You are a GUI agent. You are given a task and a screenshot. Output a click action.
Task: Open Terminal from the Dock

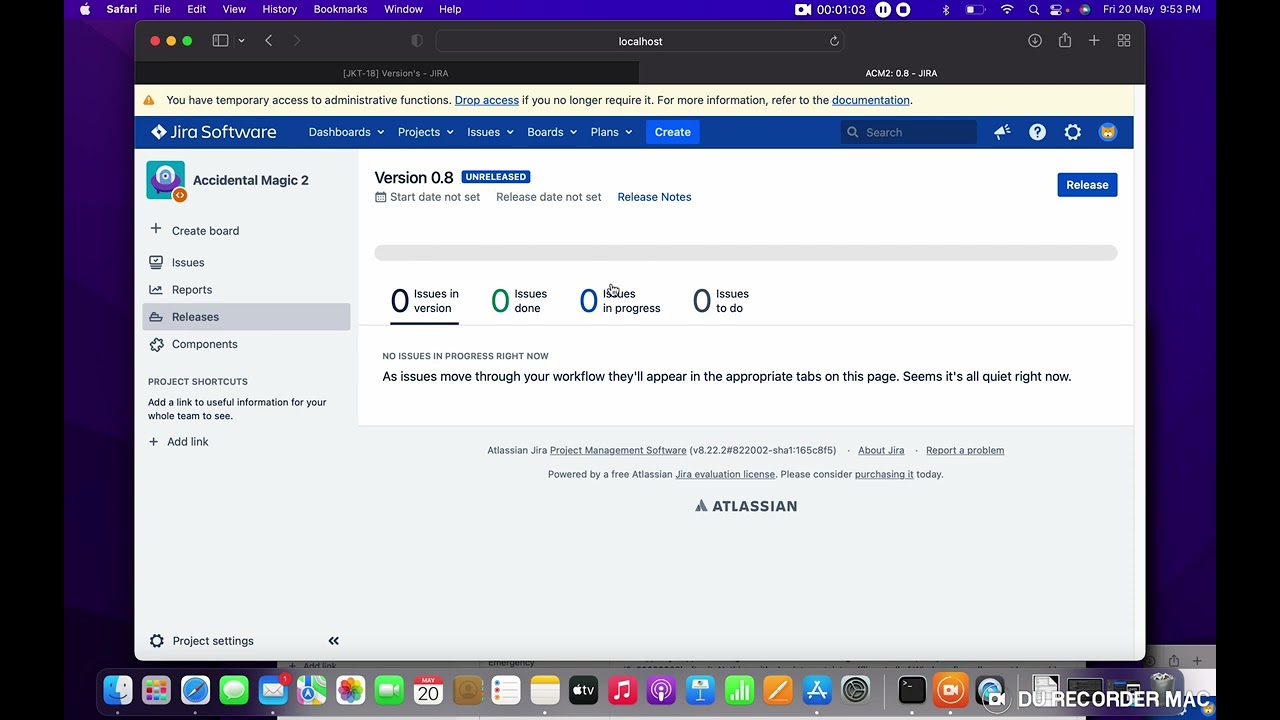click(912, 690)
